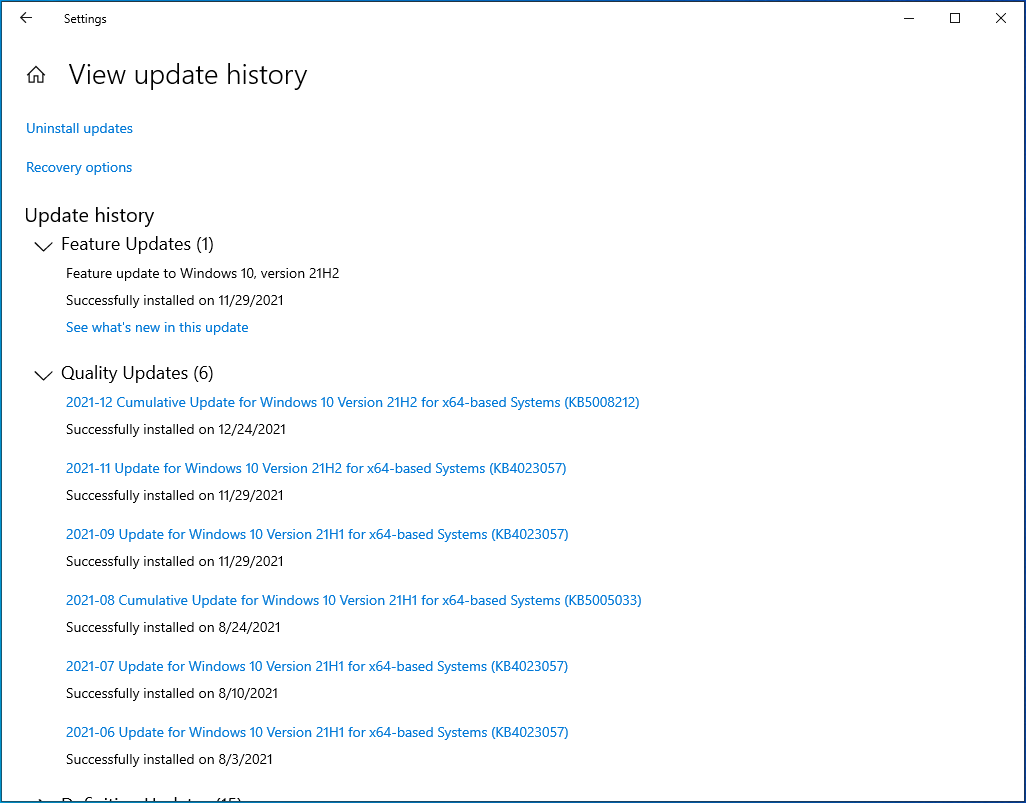Open 2021-06 Update for 21H1 KB4023057 link
1026x803 pixels.
coord(317,732)
